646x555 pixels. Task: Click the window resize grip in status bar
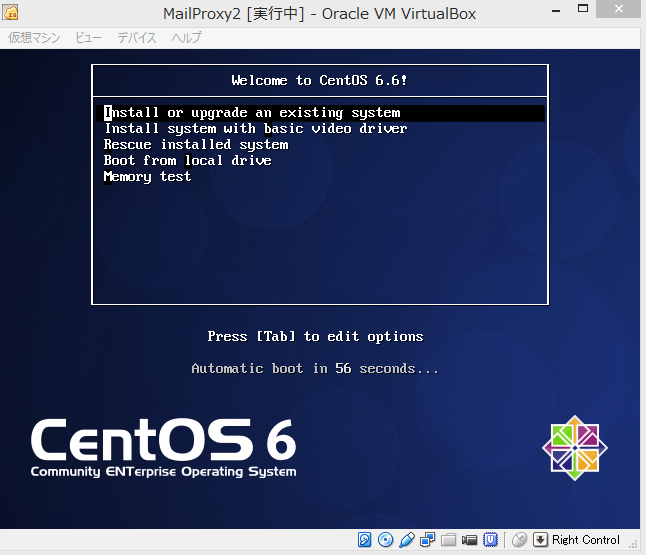[x=633, y=544]
